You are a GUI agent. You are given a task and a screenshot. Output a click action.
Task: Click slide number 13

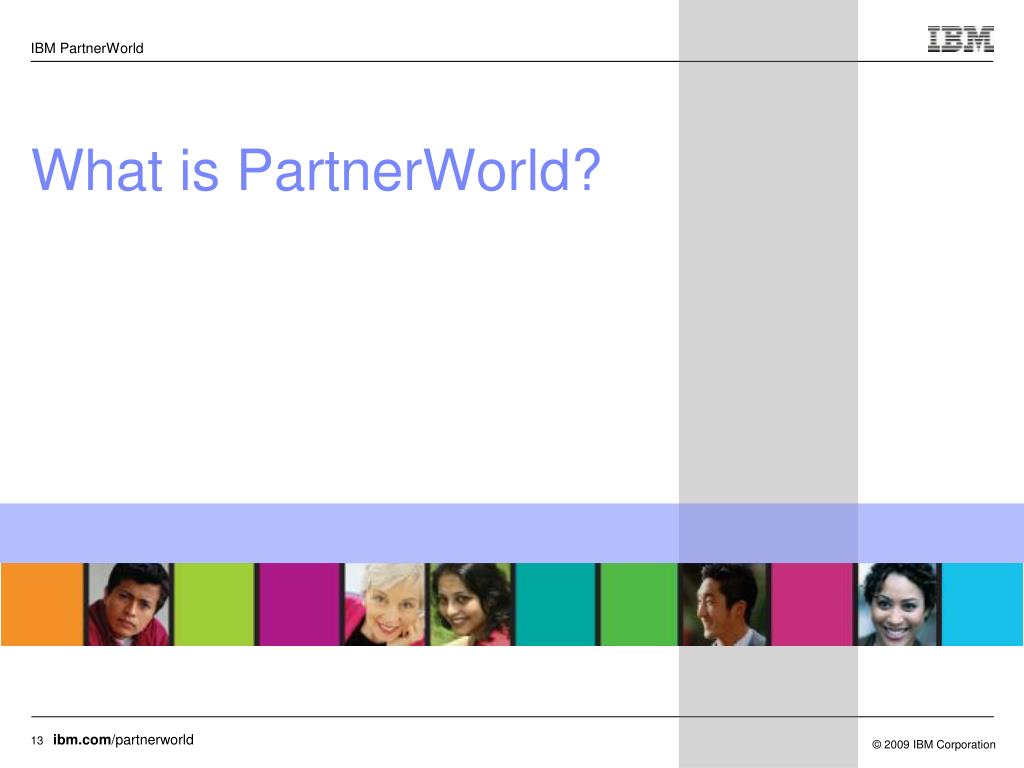coord(37,741)
